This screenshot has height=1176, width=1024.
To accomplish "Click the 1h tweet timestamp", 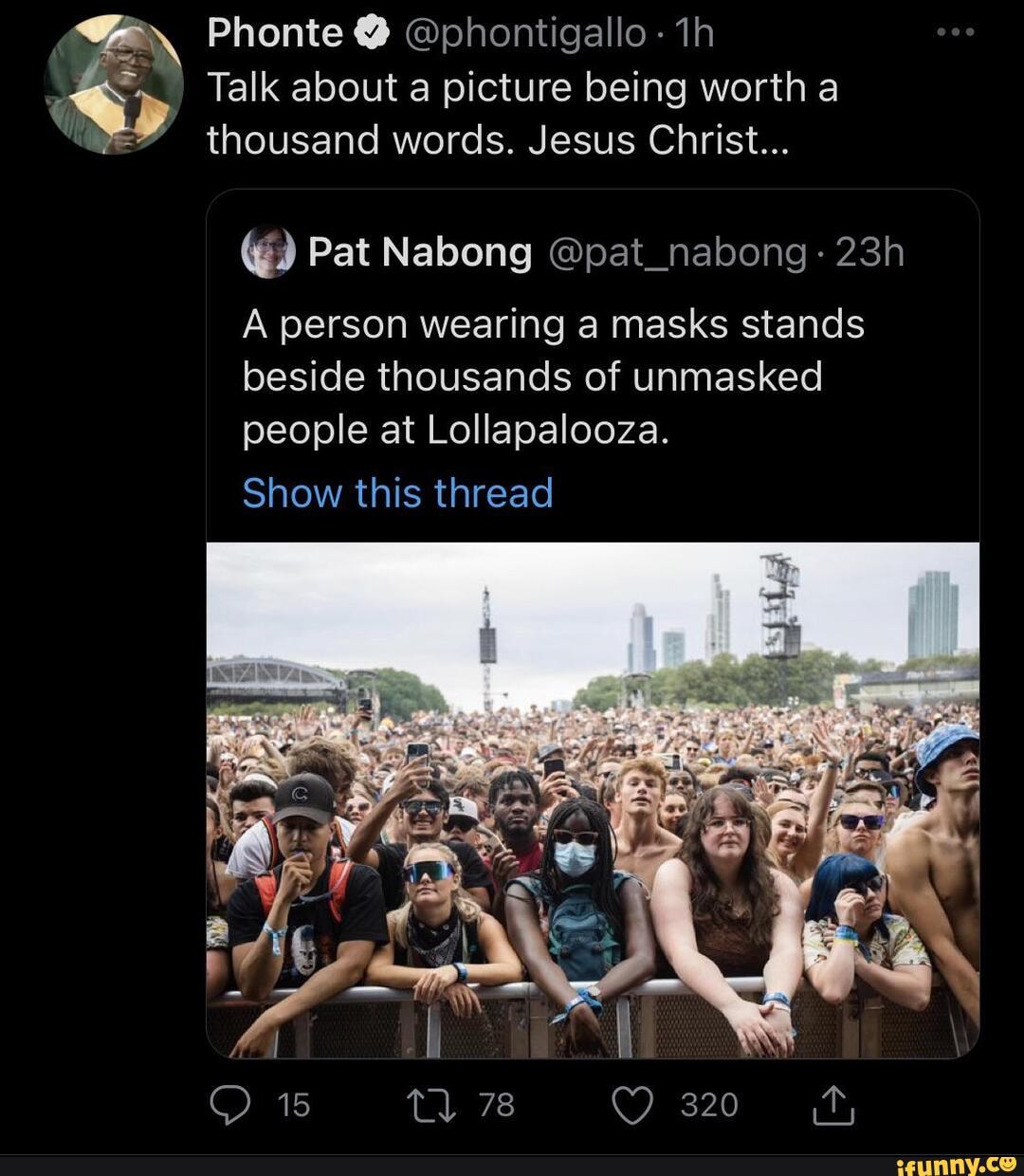I will 697,35.
